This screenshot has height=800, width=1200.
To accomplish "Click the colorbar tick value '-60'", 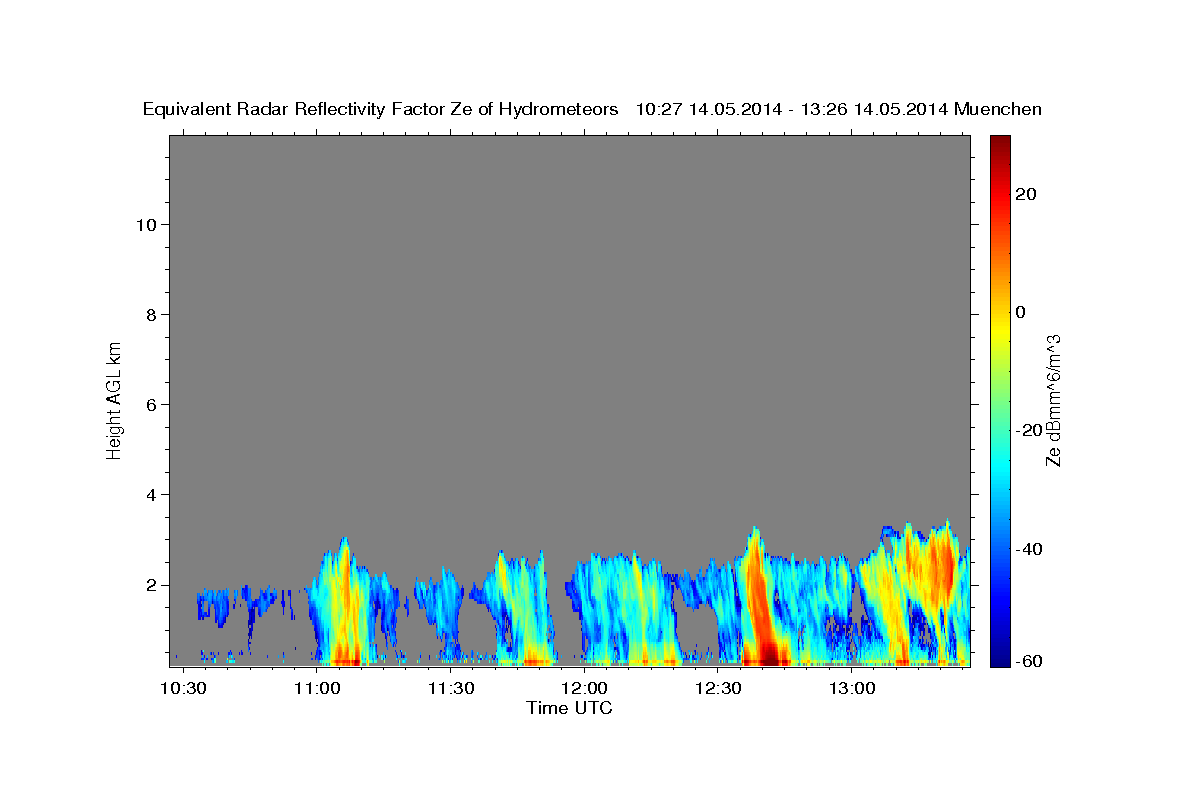I will point(1031,661).
